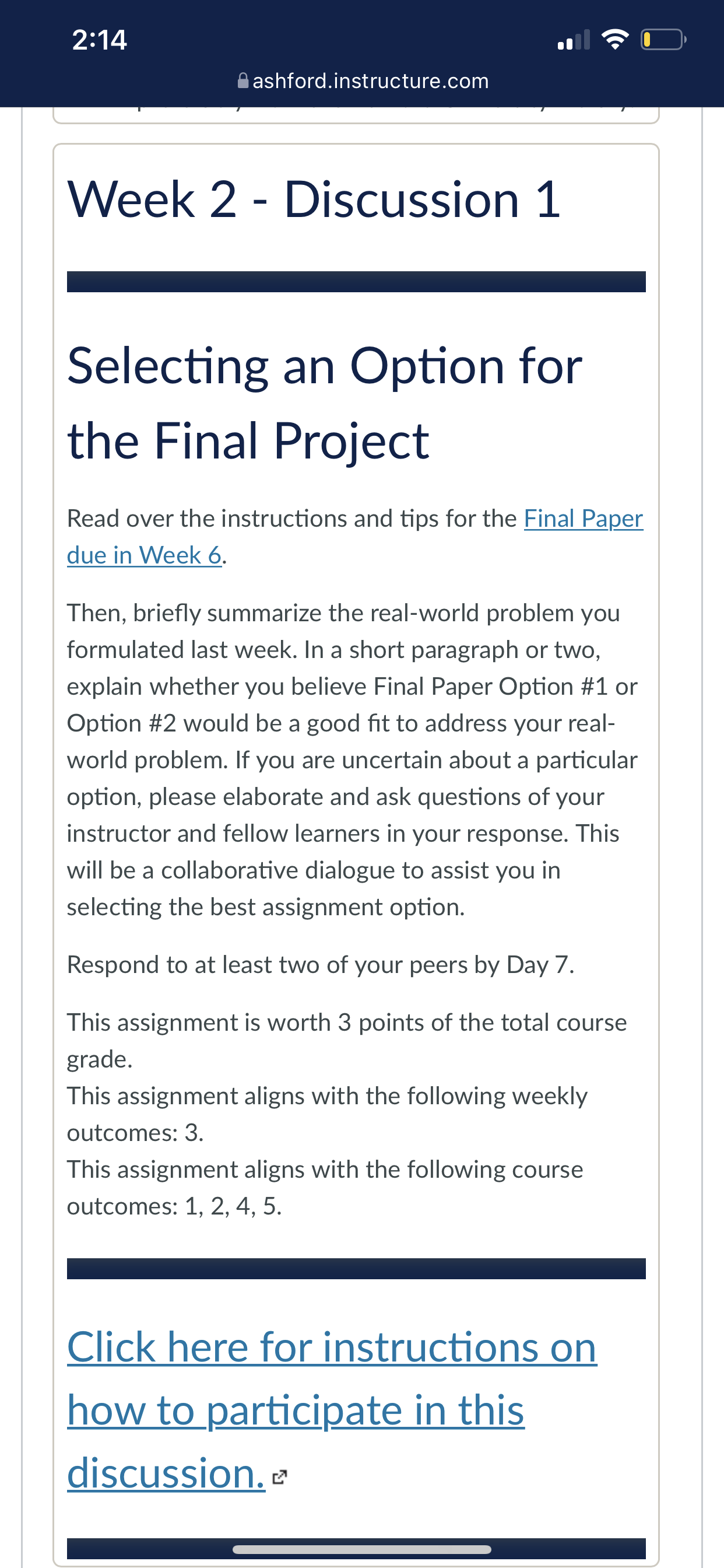
Task: Tap the battery indicator icon
Action: [x=663, y=40]
